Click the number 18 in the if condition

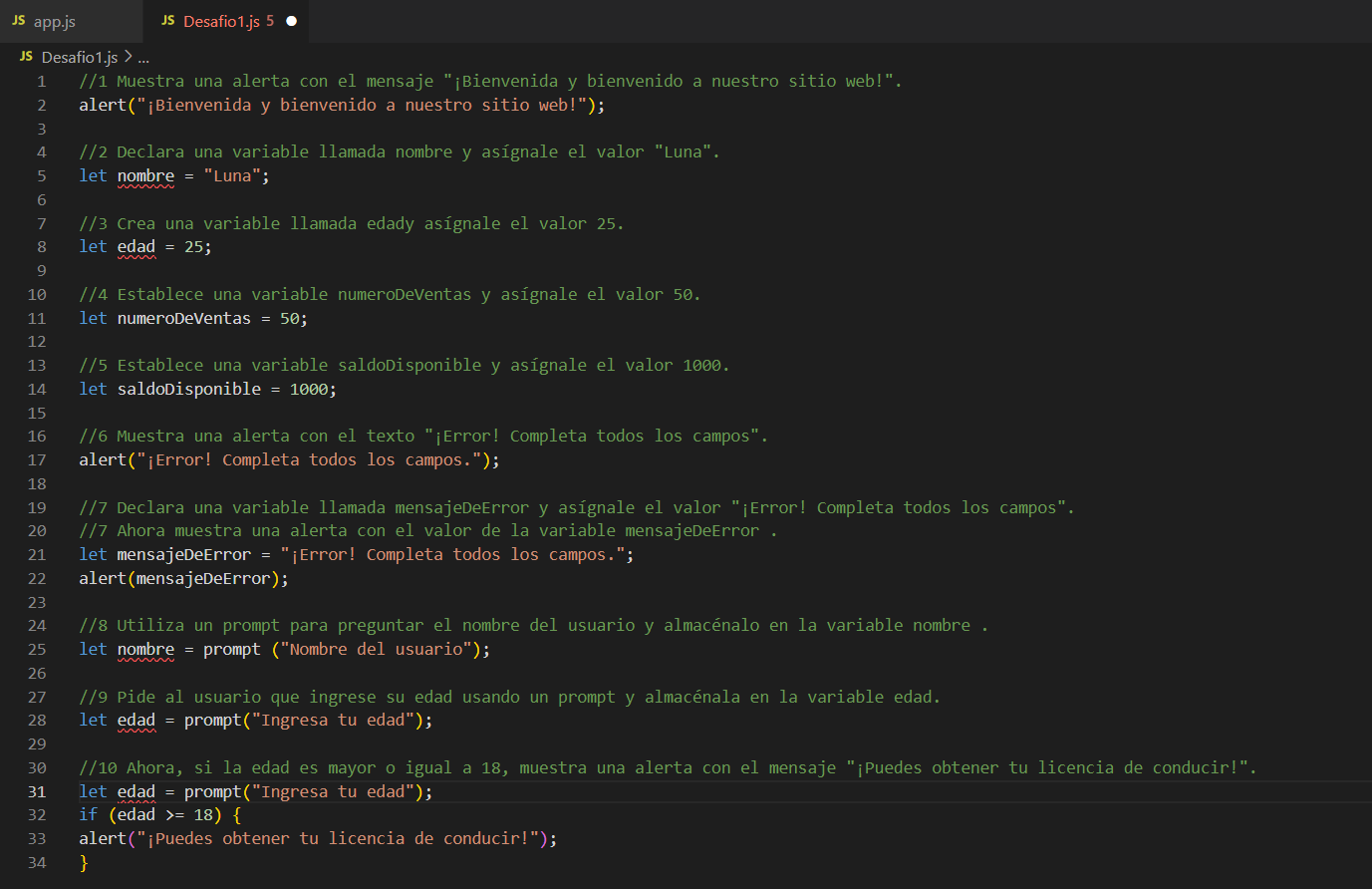[x=203, y=815]
